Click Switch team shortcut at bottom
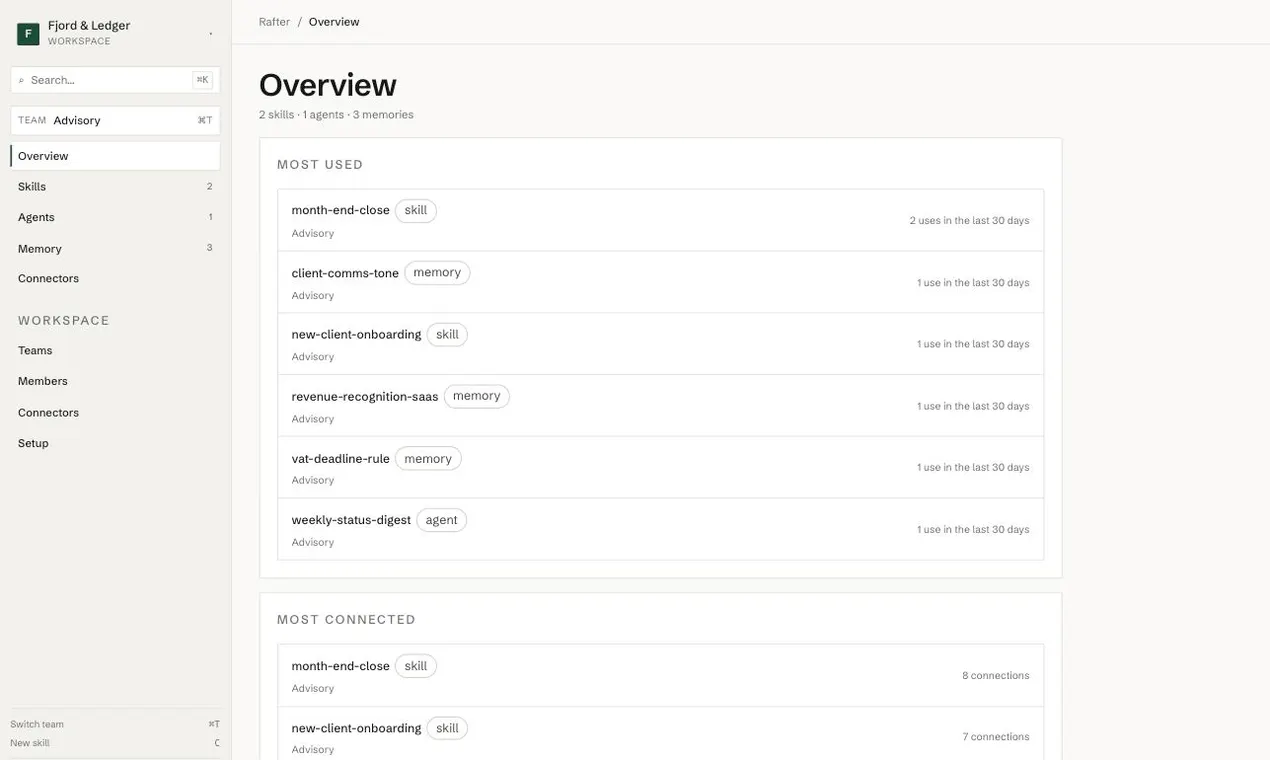This screenshot has height=760, width=1270. (x=115, y=724)
